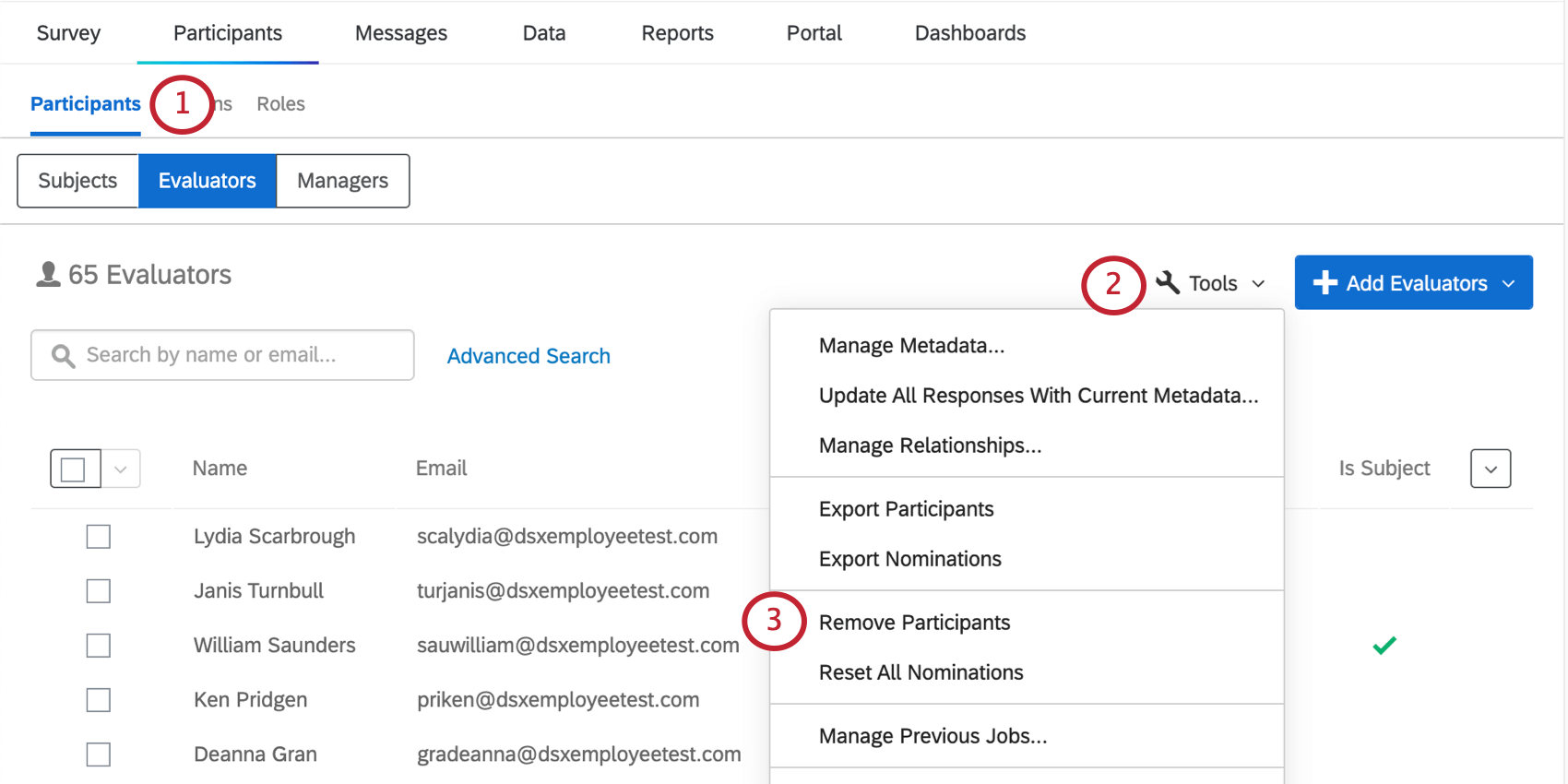
Task: Select Janis Turnbull's row checkbox
Action: pos(99,591)
